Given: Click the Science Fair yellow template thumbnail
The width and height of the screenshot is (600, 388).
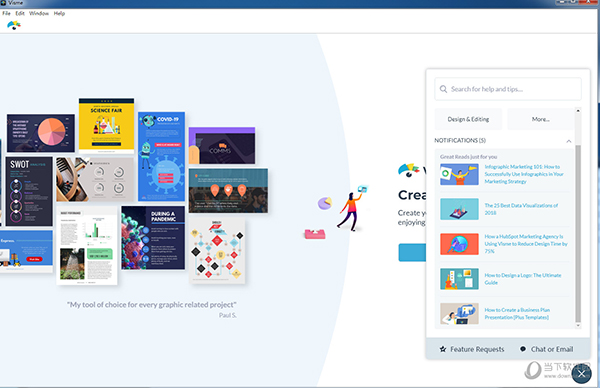Looking at the screenshot, I should (106, 126).
